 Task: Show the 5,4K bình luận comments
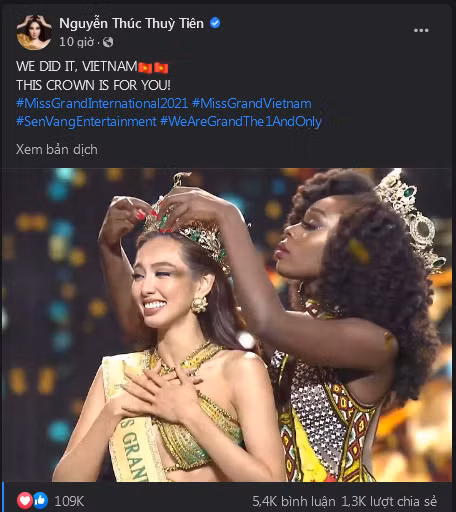(294, 501)
